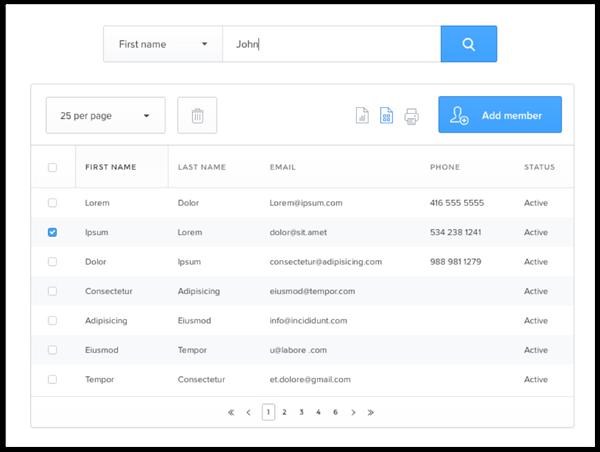Click the magnifier search button
The image size is (600, 452).
pos(468,44)
